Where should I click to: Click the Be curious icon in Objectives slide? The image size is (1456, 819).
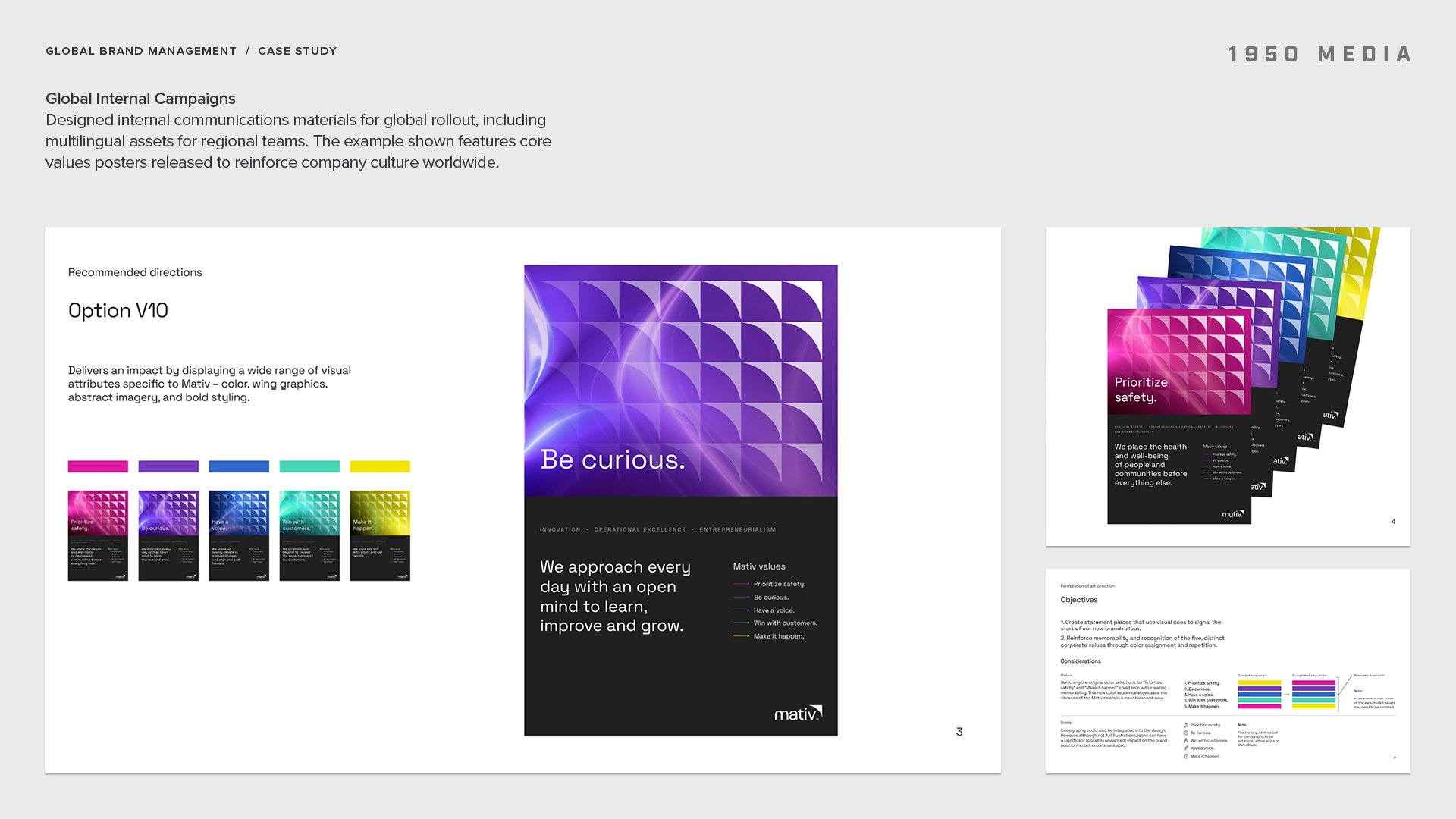point(1186,733)
